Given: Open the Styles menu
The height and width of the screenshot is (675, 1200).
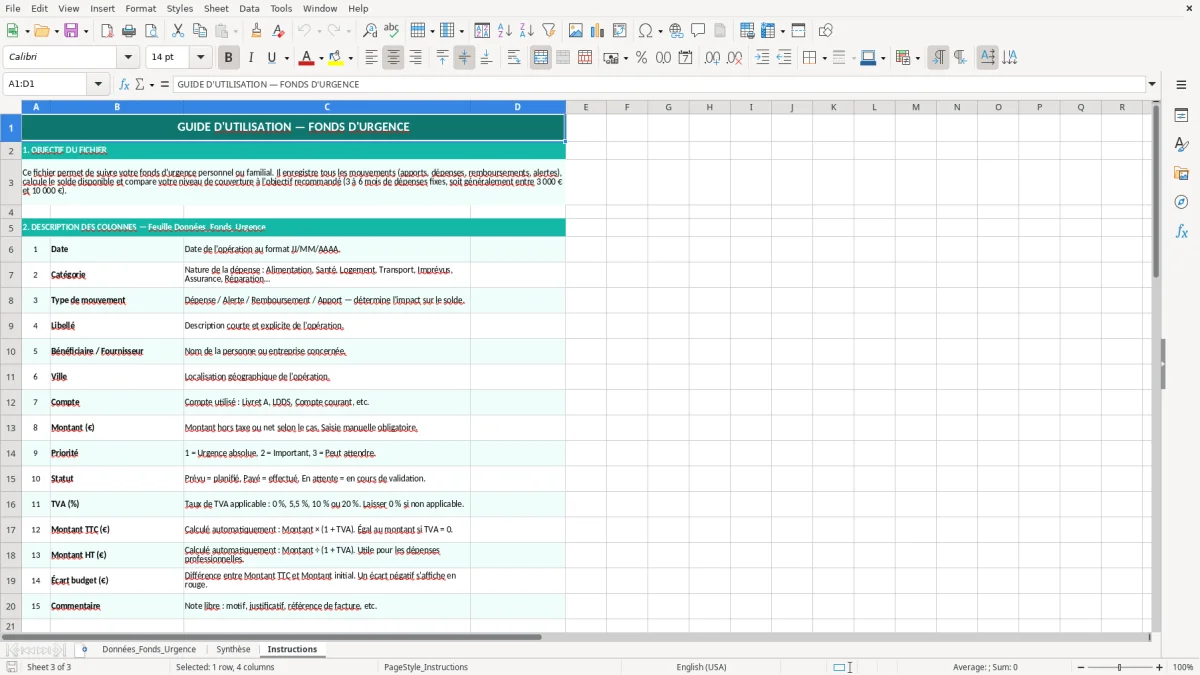Looking at the screenshot, I should pyautogui.click(x=180, y=8).
